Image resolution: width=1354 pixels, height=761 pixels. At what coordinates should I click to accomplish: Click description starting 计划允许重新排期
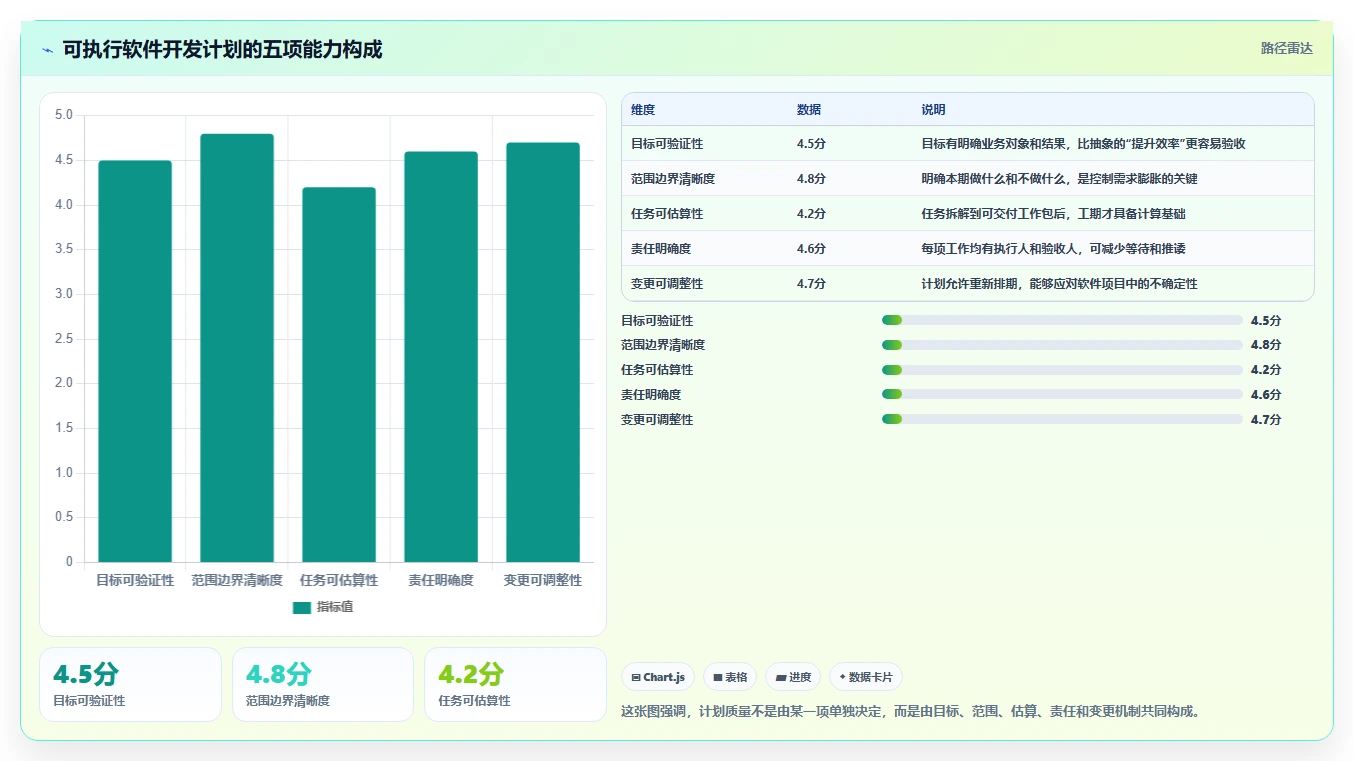[1059, 284]
